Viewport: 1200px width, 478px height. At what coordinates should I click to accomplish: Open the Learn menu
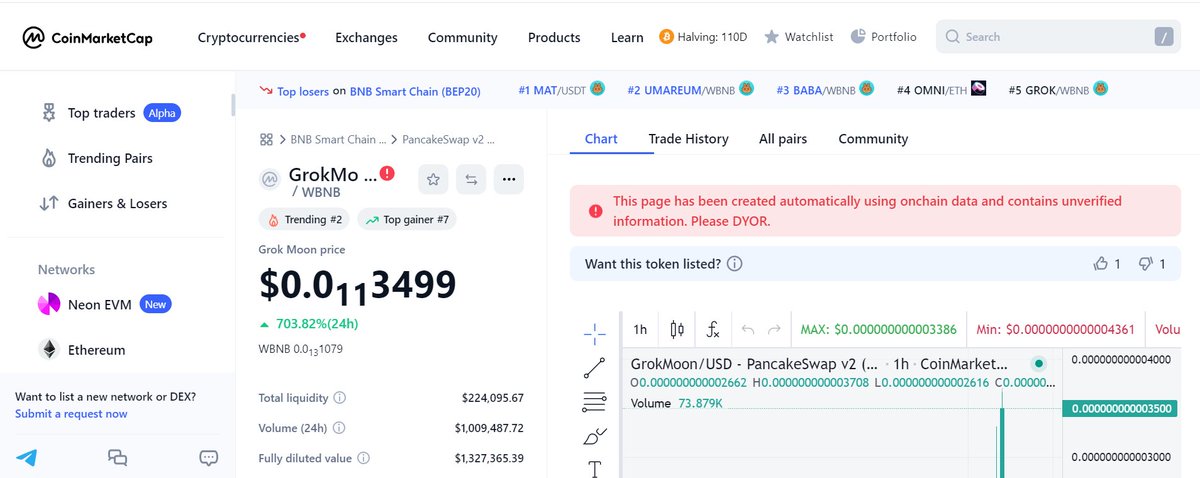point(627,37)
